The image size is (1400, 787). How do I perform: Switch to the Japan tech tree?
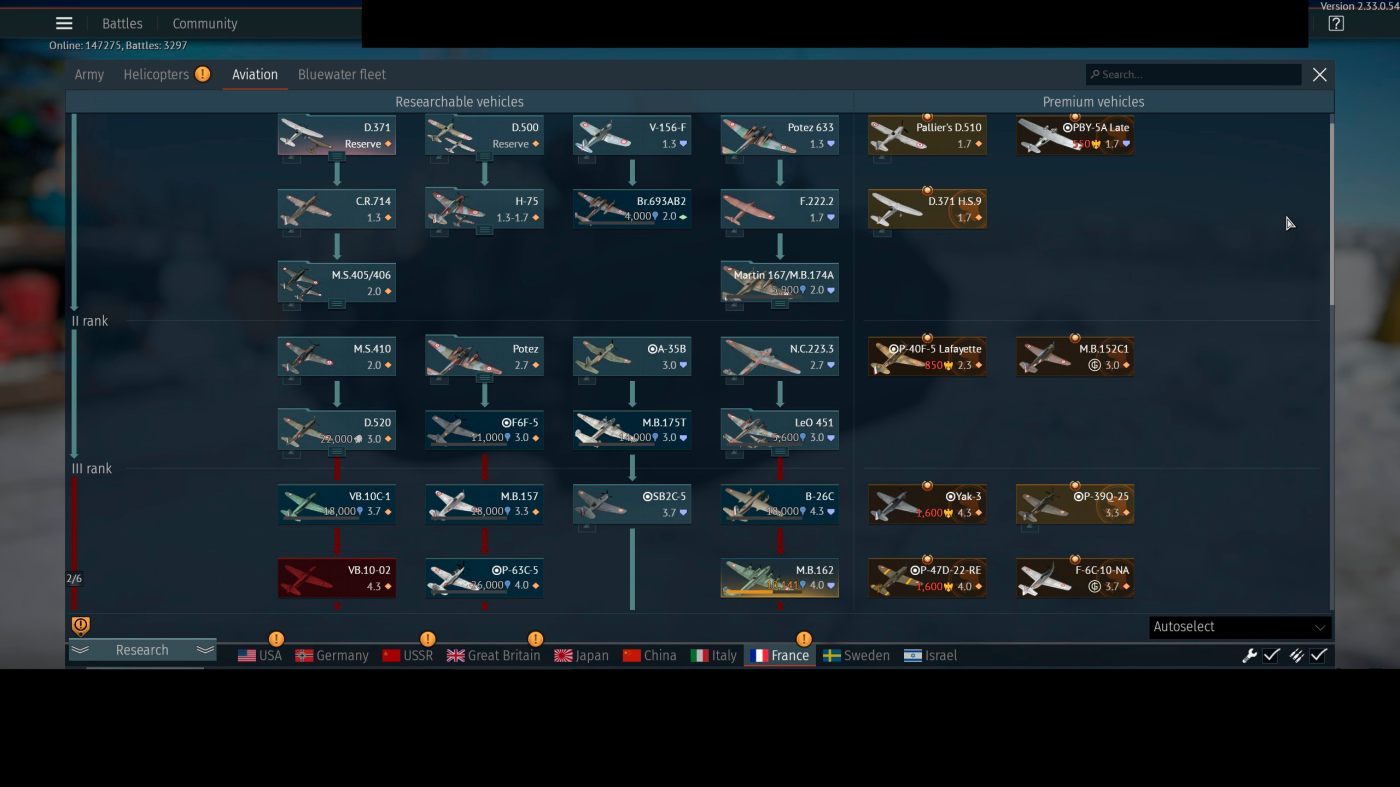pos(582,656)
